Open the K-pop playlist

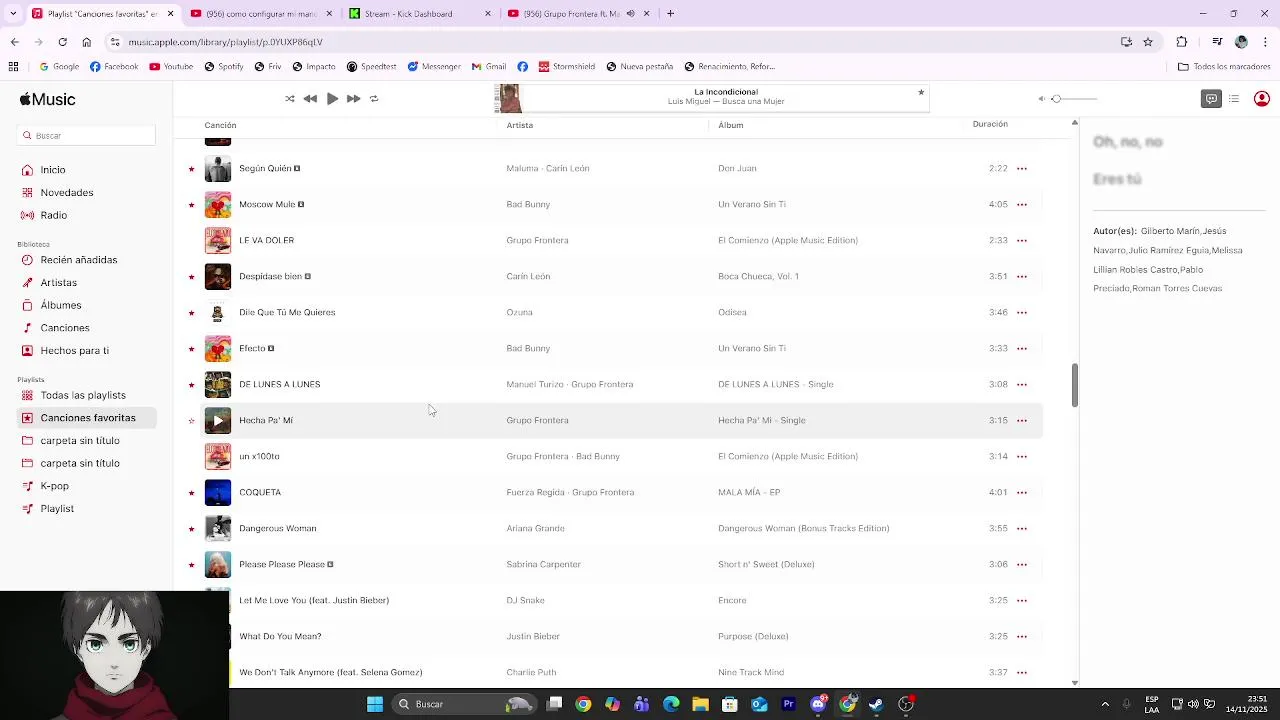click(55, 486)
